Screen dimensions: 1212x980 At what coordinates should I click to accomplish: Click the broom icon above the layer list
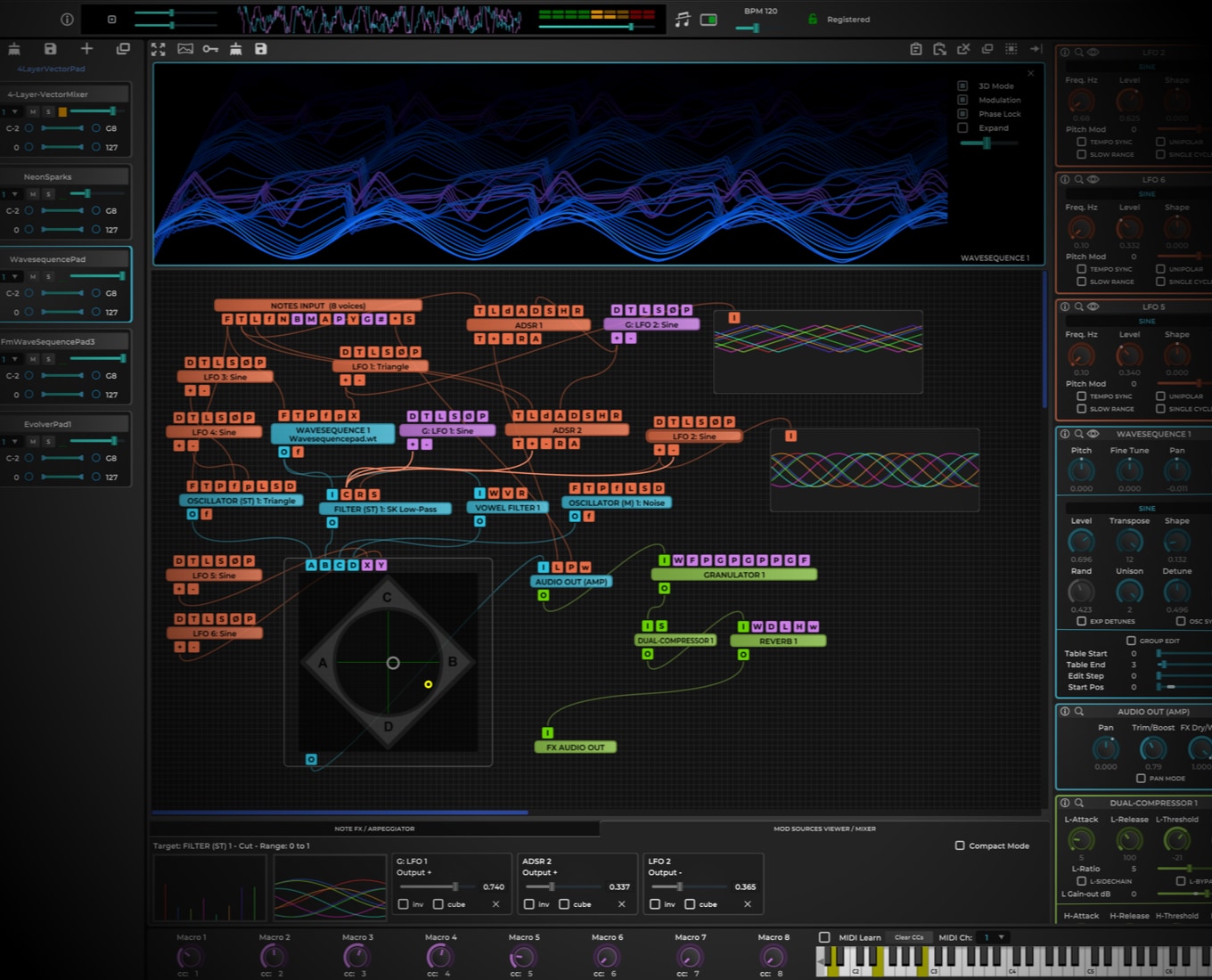point(14,49)
